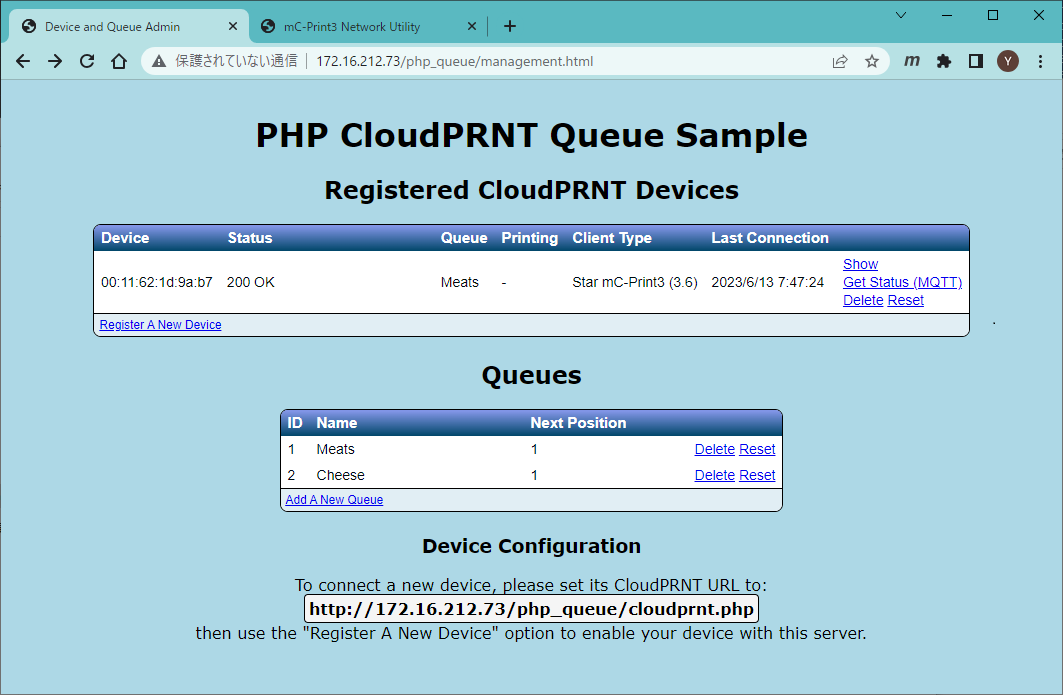Open the extensions puzzle icon
Screen dimensions: 1063x695
click(x=943, y=61)
